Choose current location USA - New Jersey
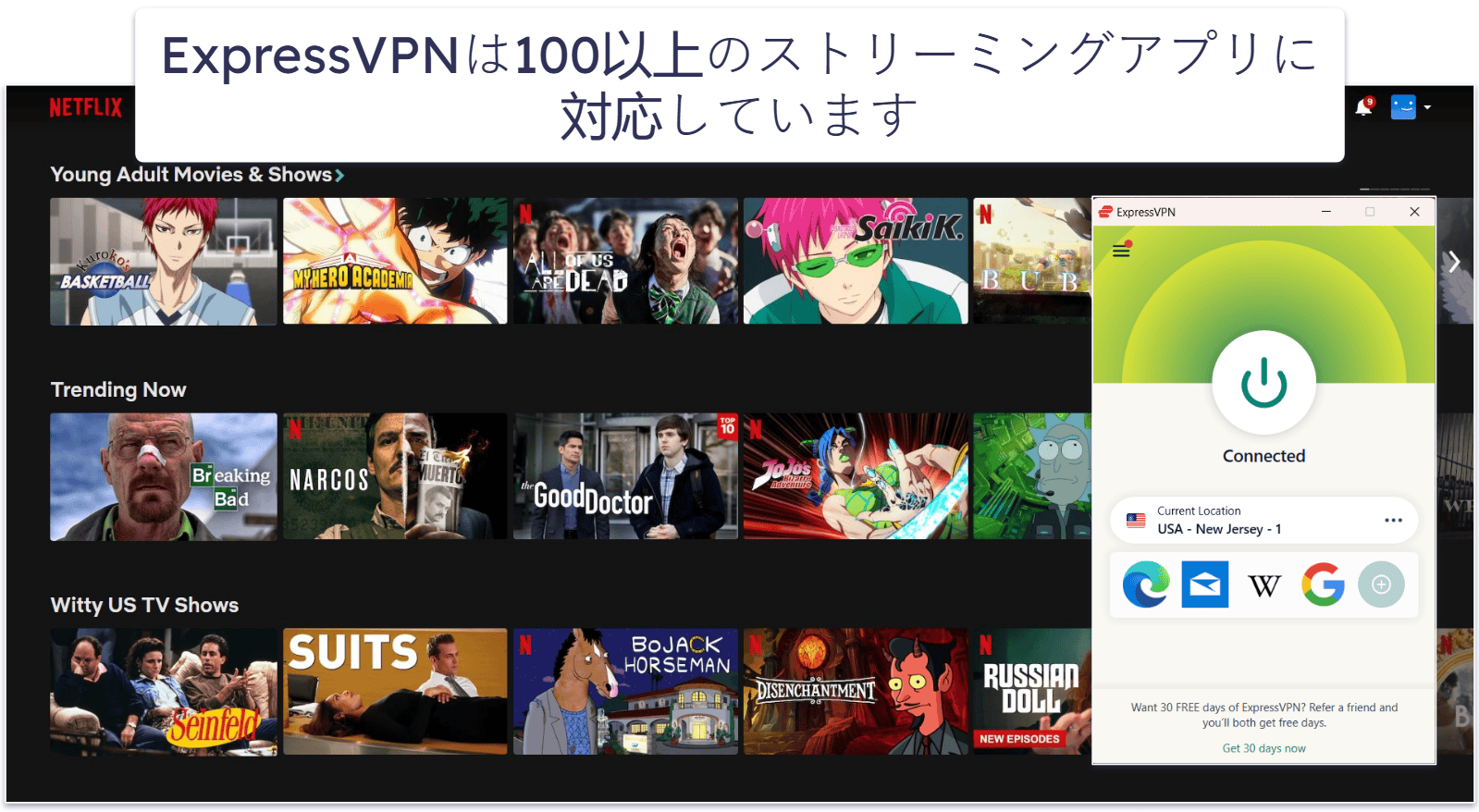This screenshot has height=812, width=1479. point(1263,521)
